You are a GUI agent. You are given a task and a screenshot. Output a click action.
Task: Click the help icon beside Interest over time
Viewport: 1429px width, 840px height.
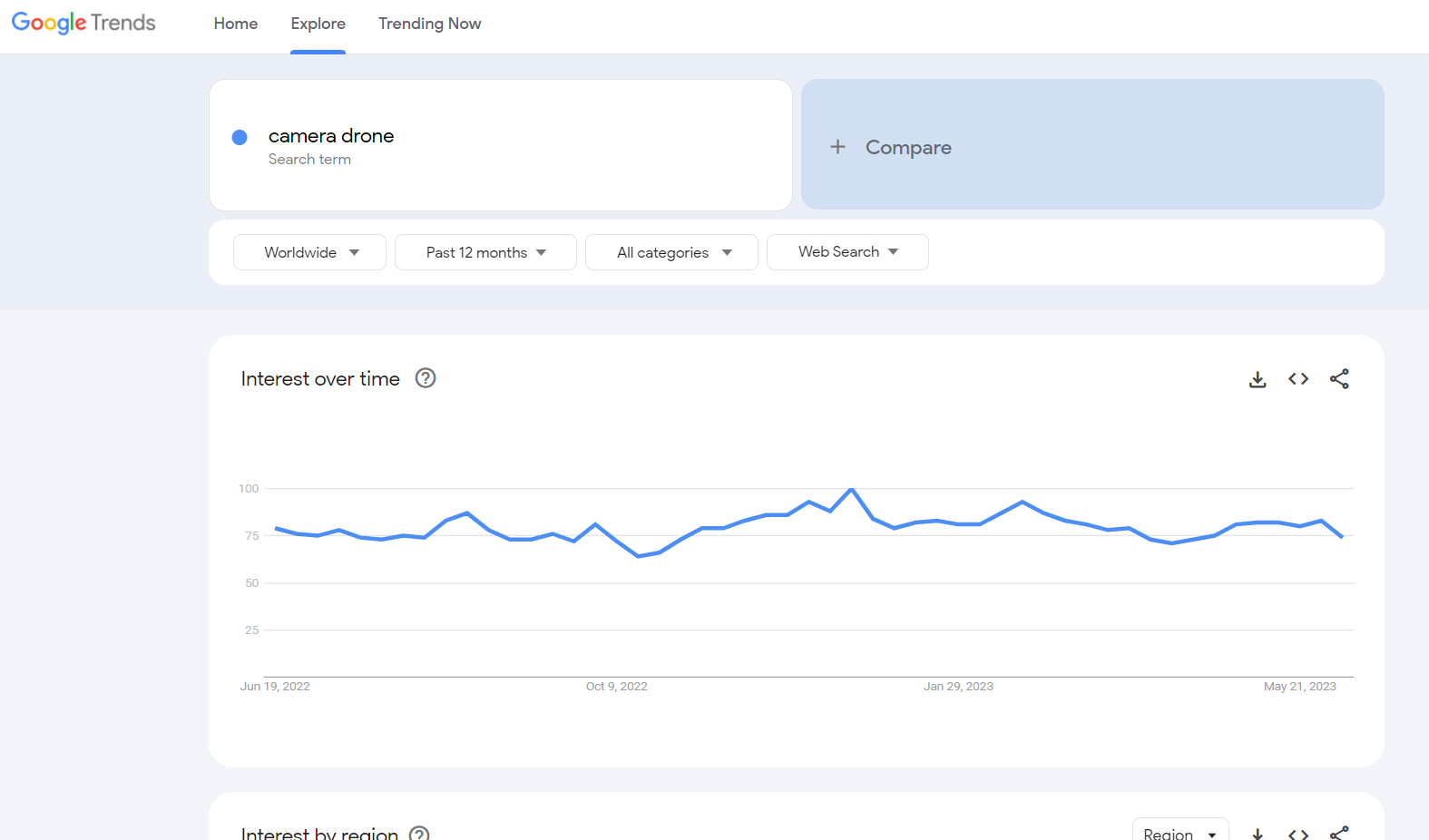click(426, 378)
